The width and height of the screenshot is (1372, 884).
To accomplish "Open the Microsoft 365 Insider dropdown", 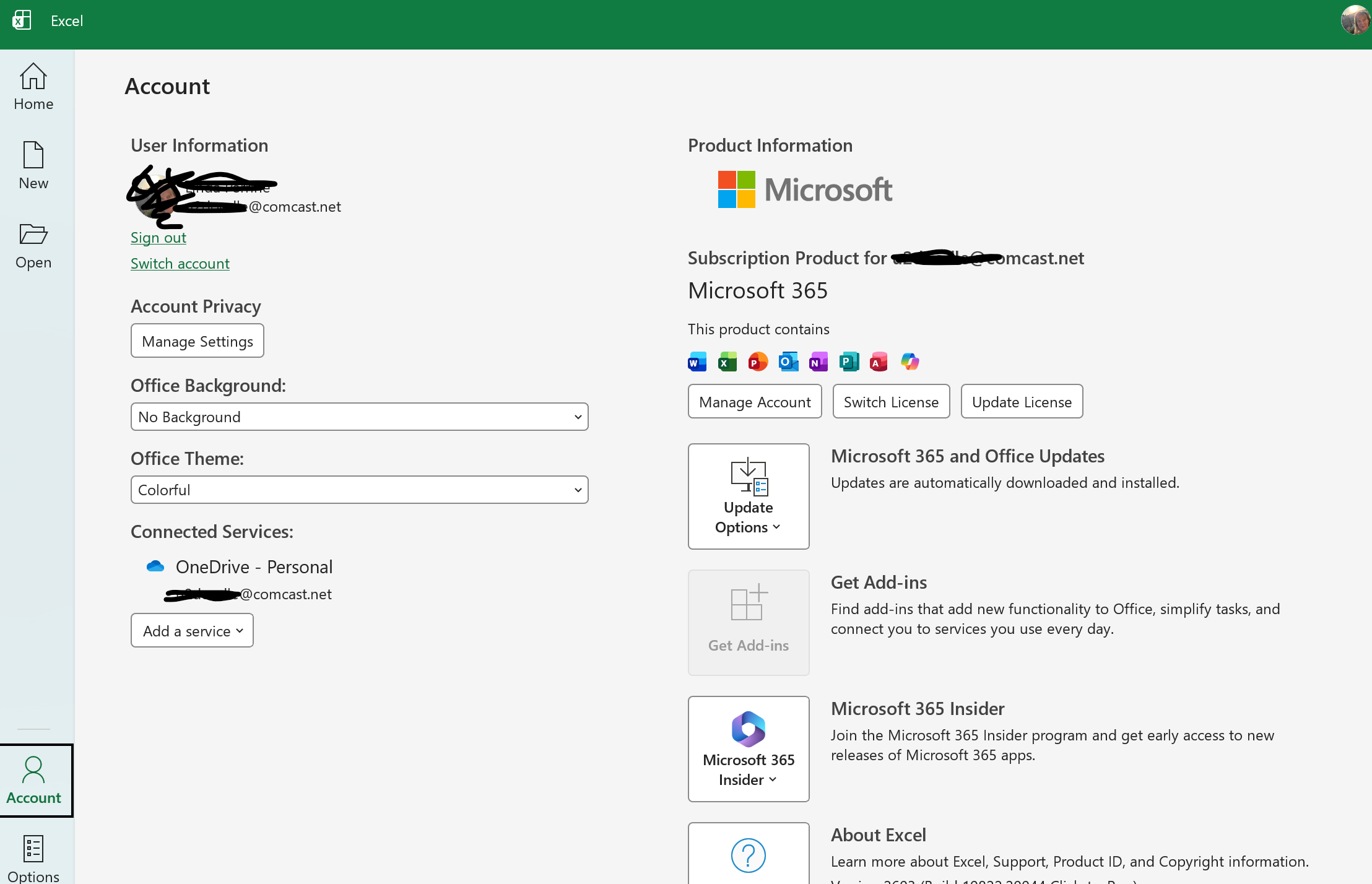I will click(749, 749).
